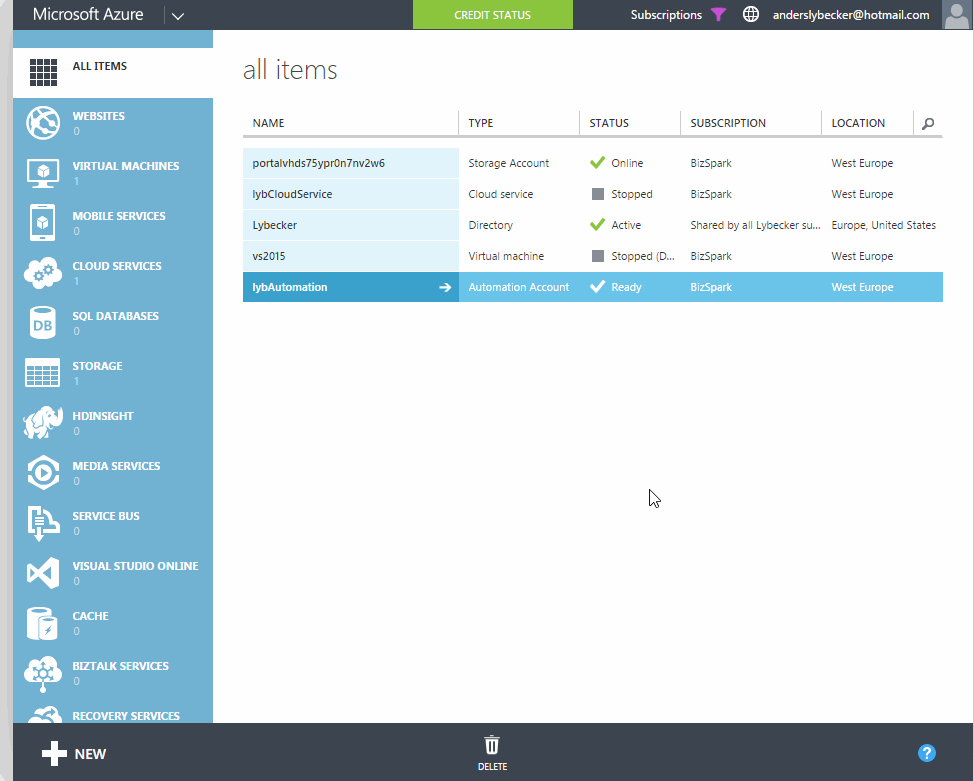Open Virtual Machines via its monitor icon
Screen dimensions: 974x781
point(43,173)
